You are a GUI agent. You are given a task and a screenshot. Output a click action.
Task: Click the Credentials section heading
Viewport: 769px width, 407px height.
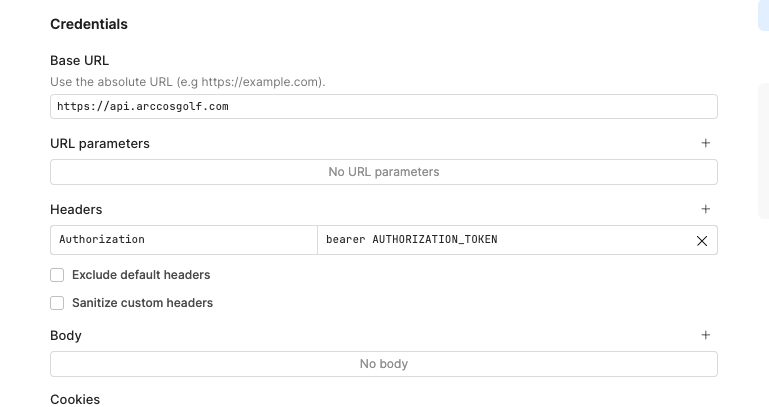point(89,23)
